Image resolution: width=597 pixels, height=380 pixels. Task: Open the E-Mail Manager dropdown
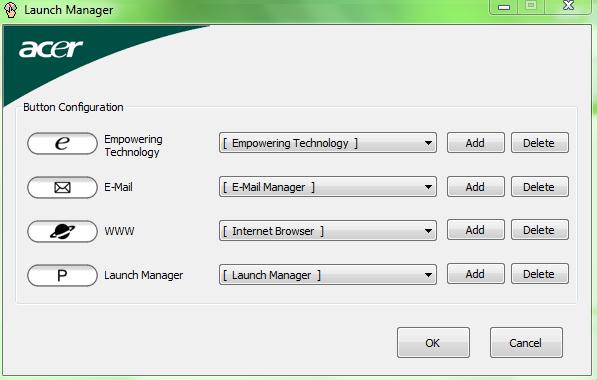pos(328,187)
